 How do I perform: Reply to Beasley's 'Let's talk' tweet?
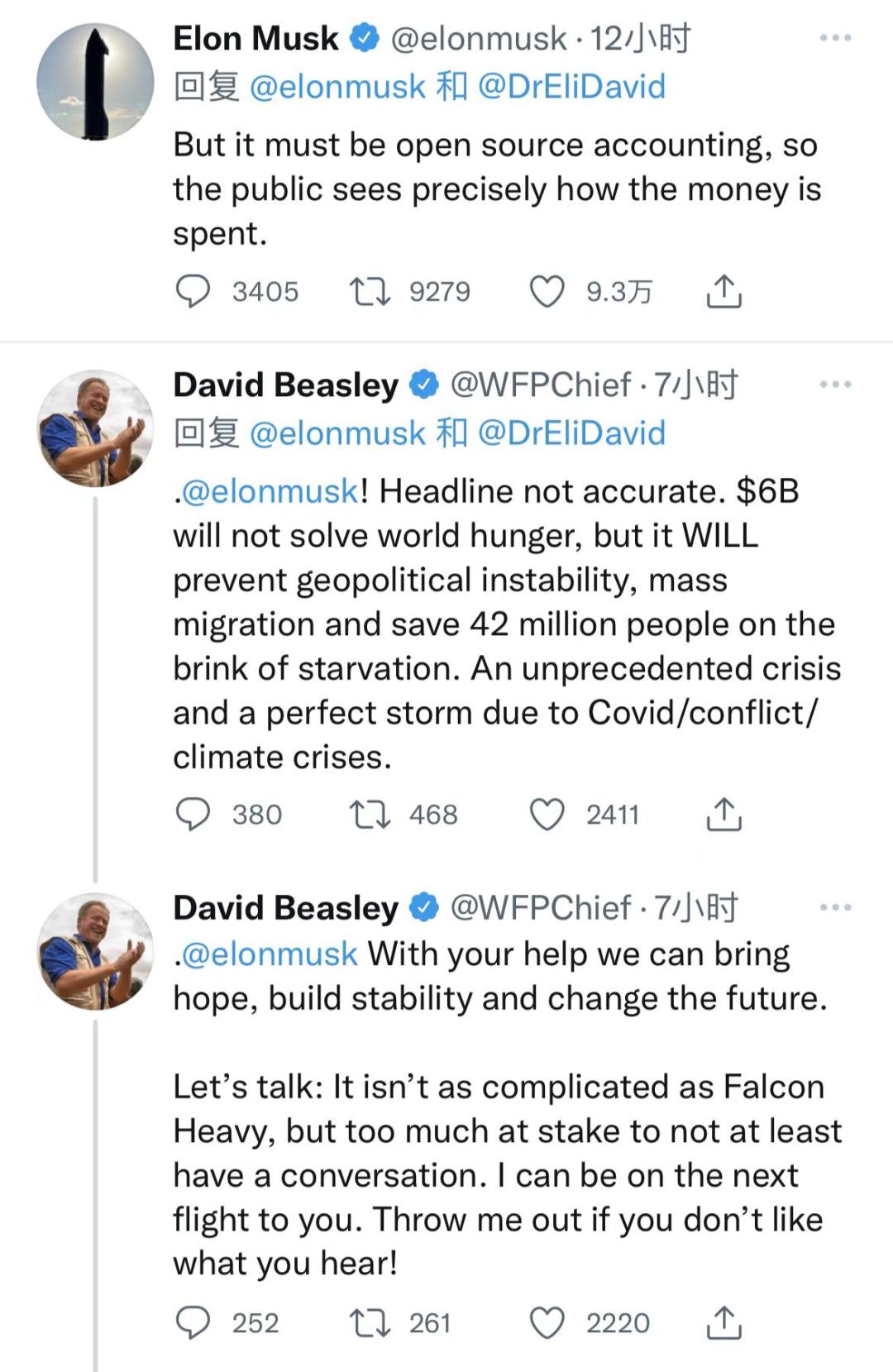[x=193, y=1322]
